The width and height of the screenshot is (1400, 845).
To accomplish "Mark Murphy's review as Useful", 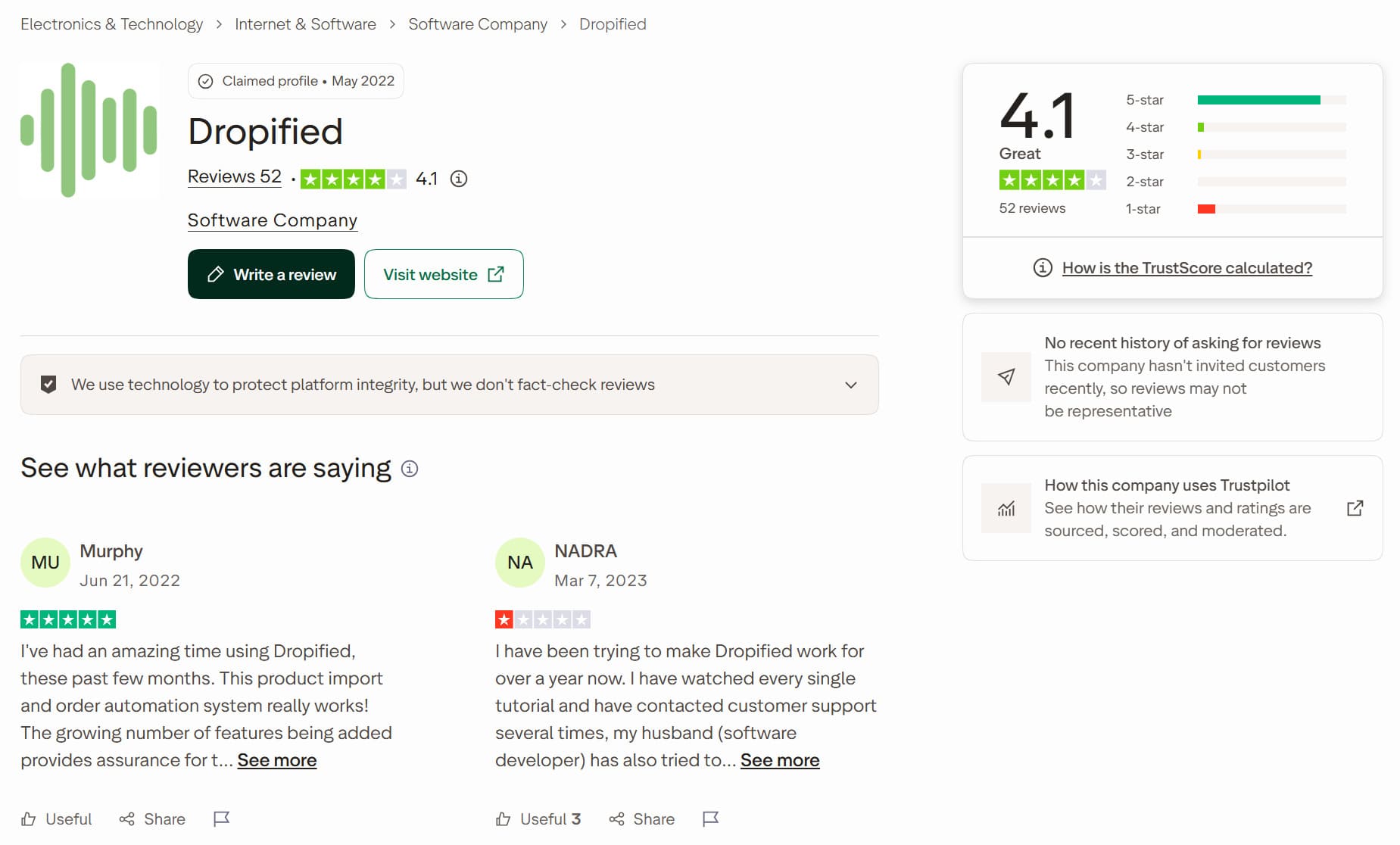I will (57, 819).
